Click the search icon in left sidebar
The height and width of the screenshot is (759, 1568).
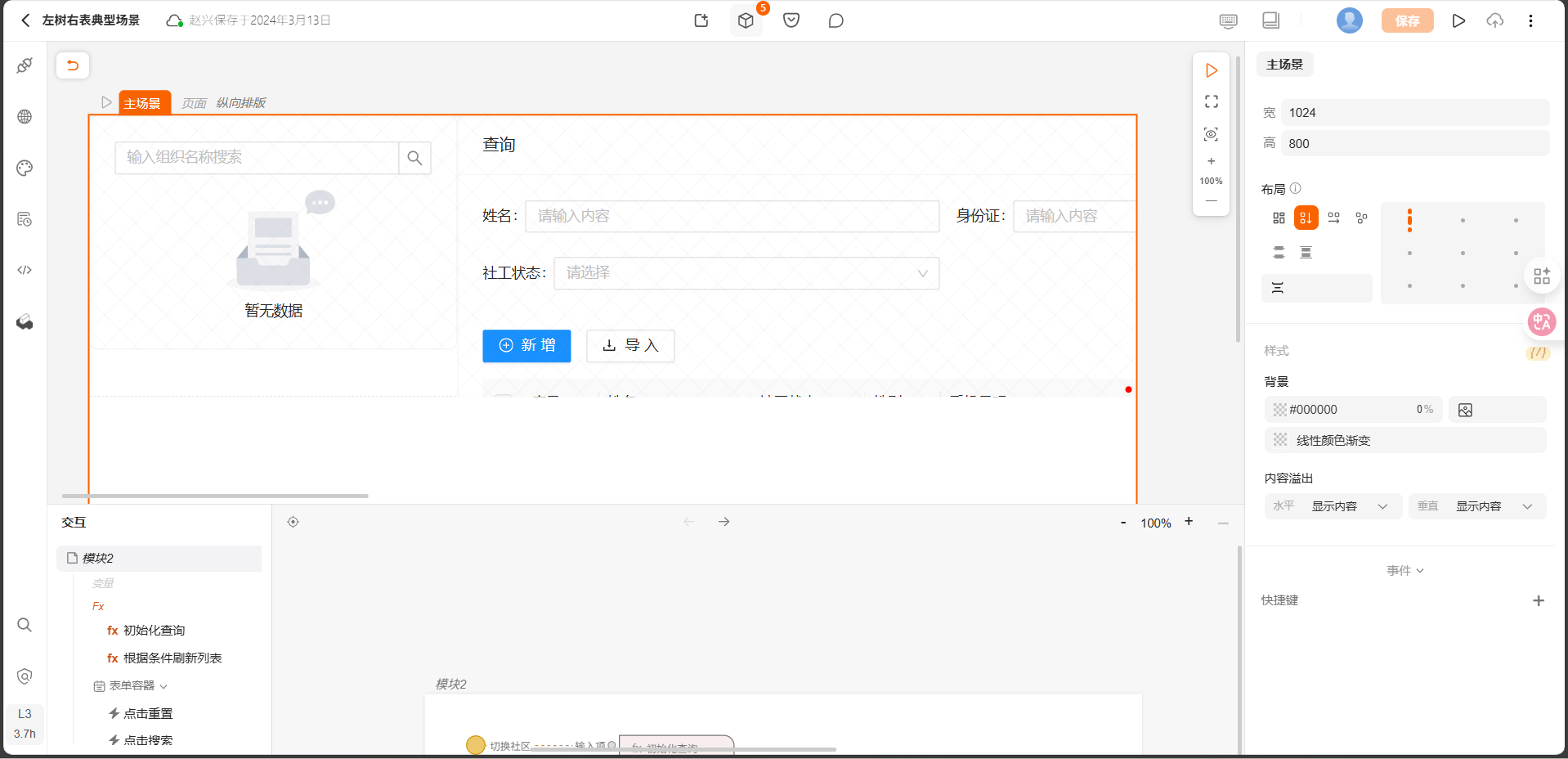tap(25, 625)
